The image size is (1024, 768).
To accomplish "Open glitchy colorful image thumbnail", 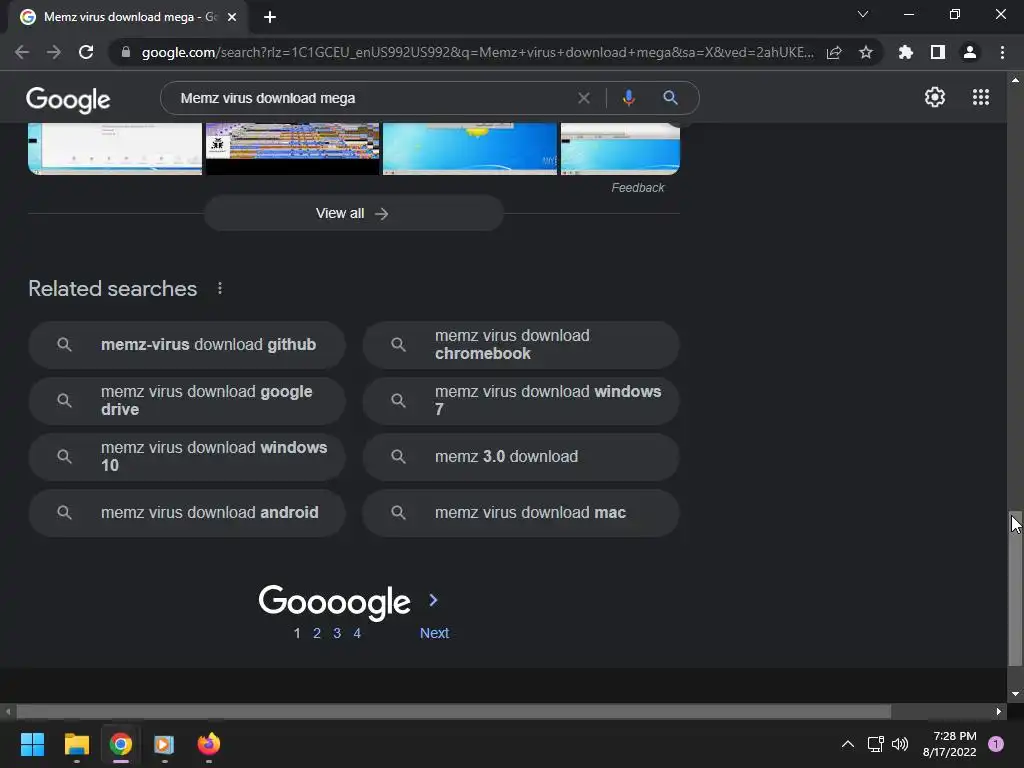I will pyautogui.click(x=293, y=149).
